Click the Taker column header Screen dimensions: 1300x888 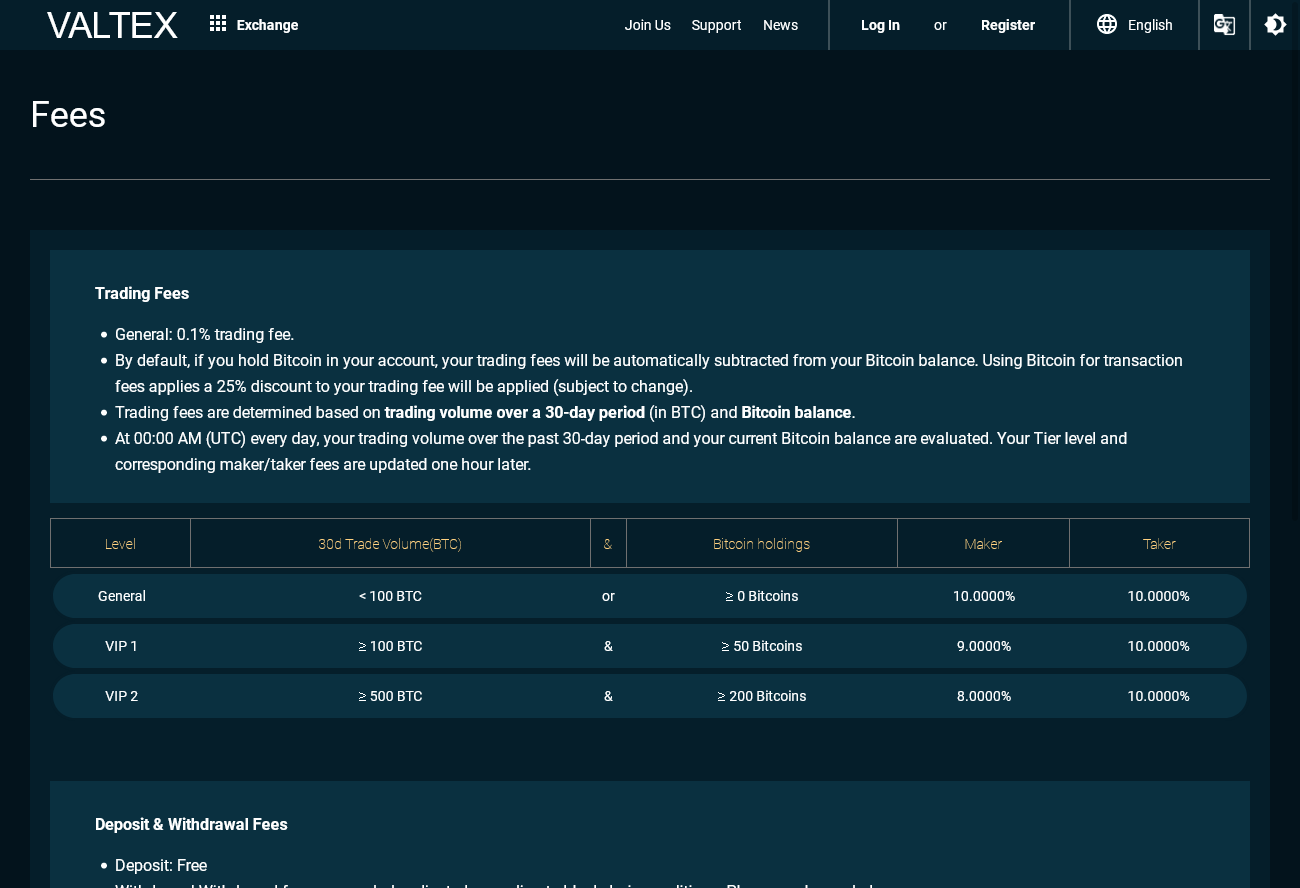coord(1159,544)
